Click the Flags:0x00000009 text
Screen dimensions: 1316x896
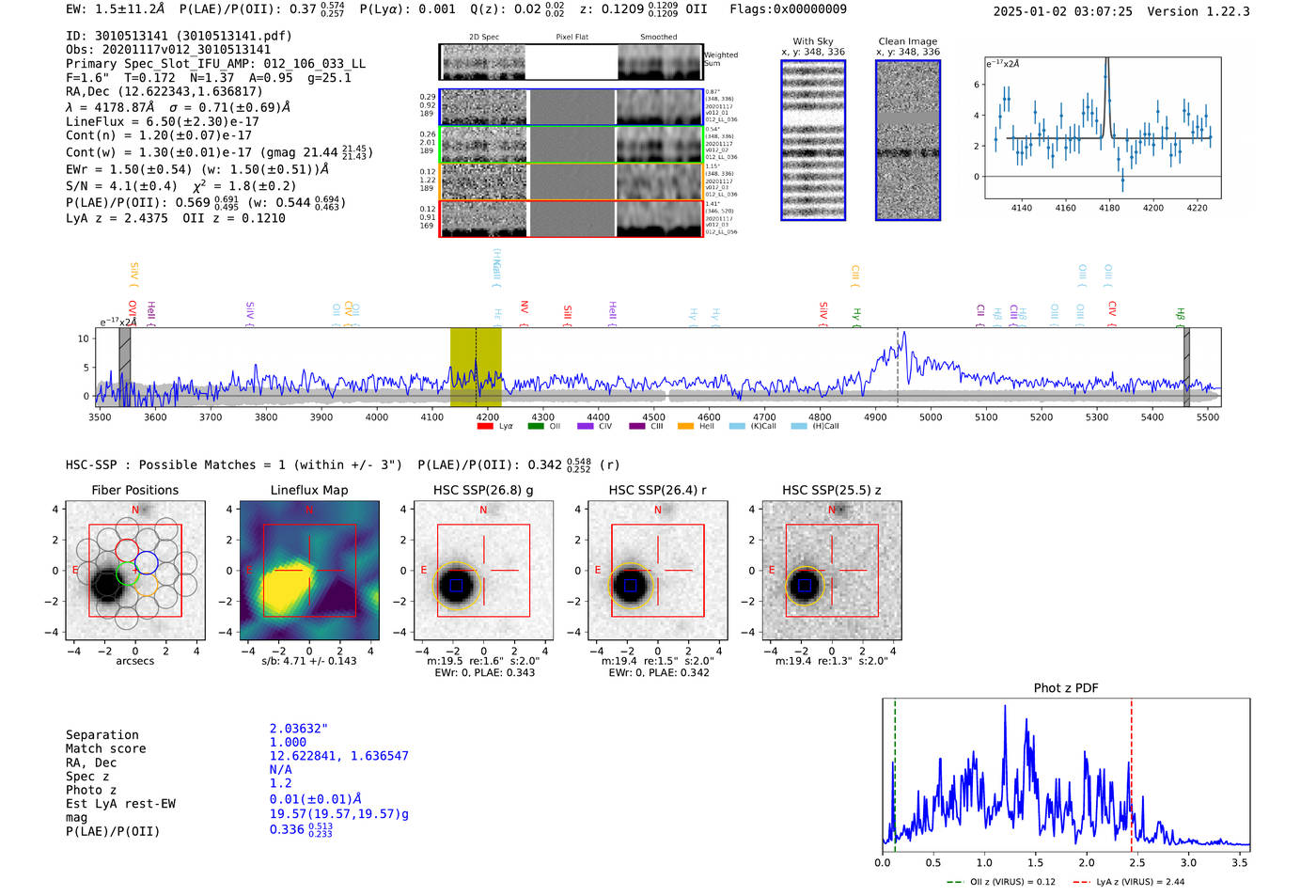pos(788,9)
